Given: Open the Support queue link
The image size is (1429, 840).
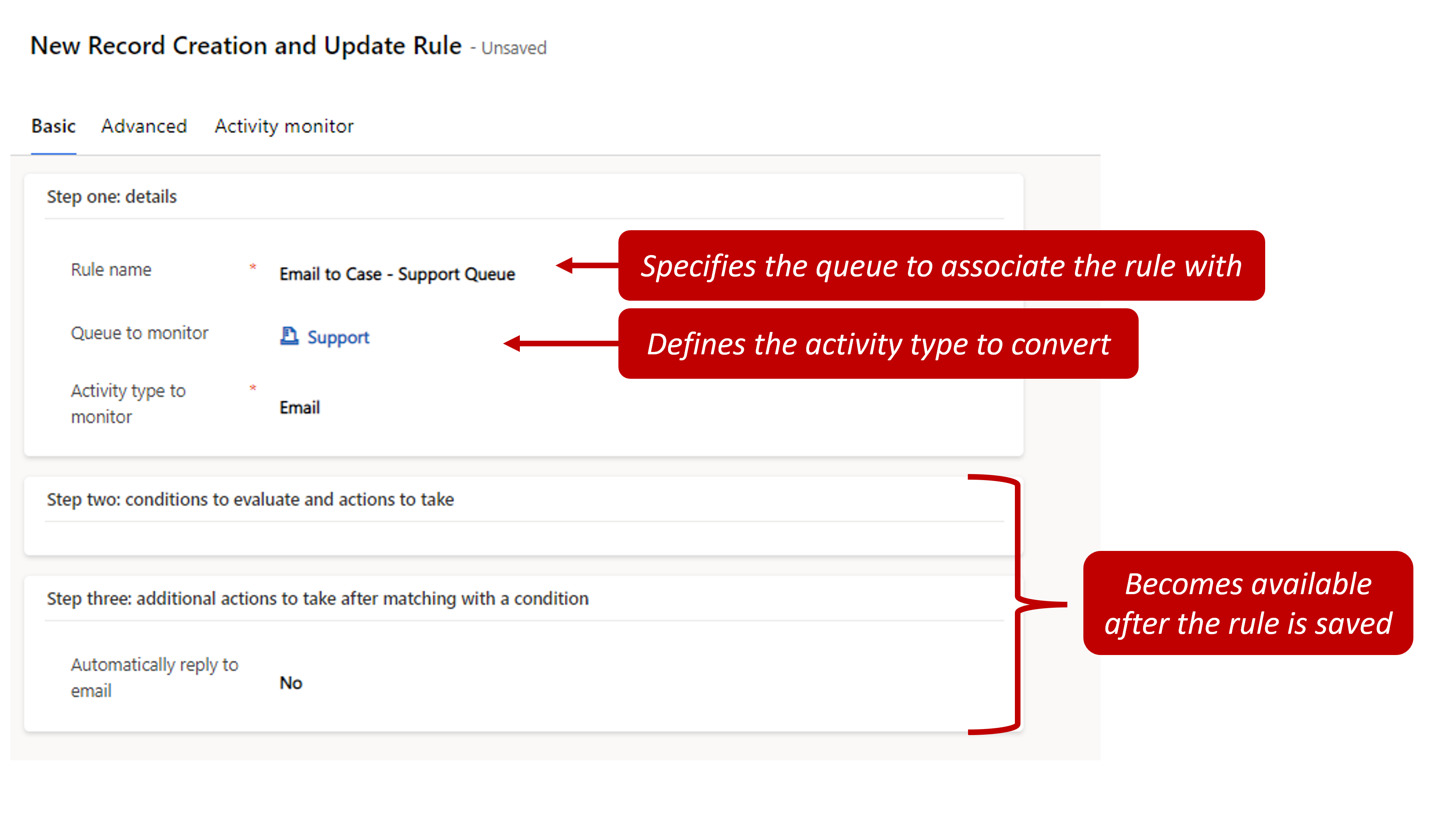Looking at the screenshot, I should (338, 338).
